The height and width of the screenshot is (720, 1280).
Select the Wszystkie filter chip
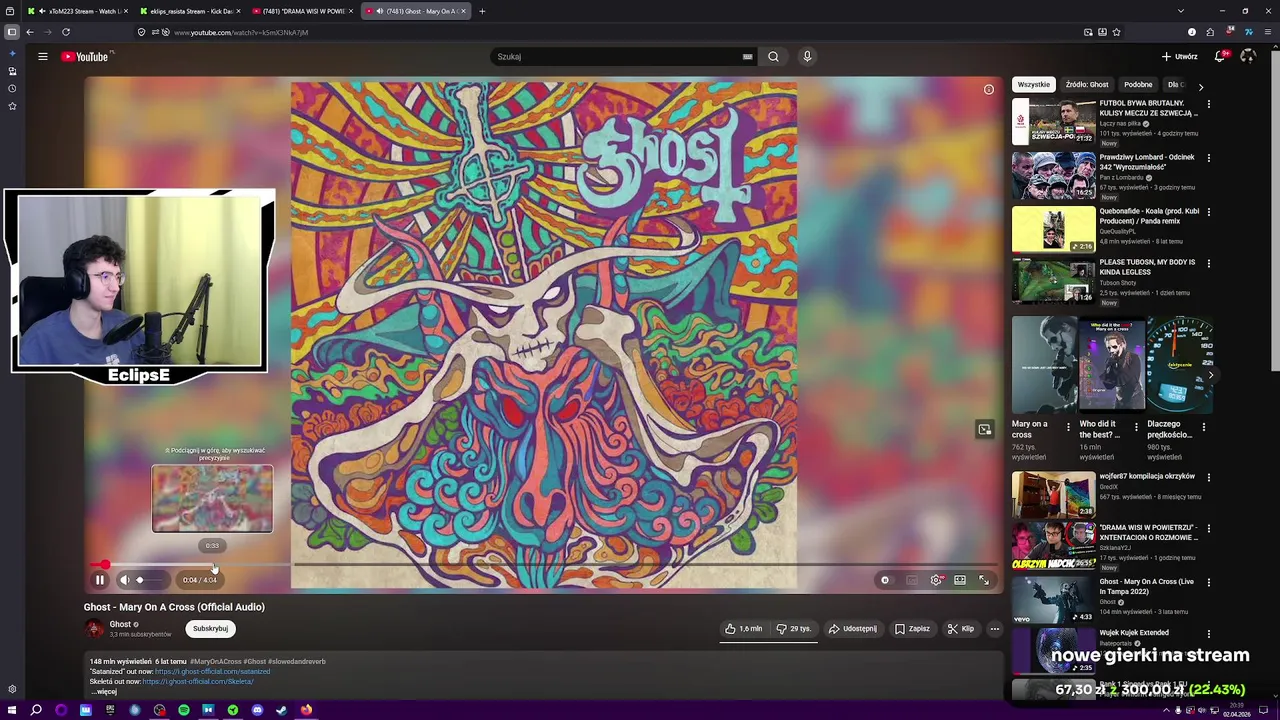(1034, 85)
